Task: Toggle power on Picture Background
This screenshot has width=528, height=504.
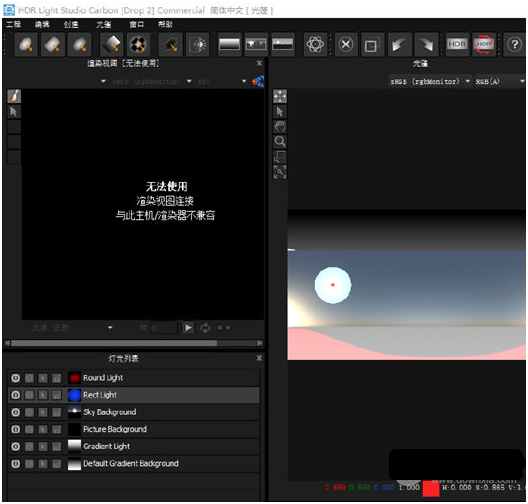Action: 15,429
